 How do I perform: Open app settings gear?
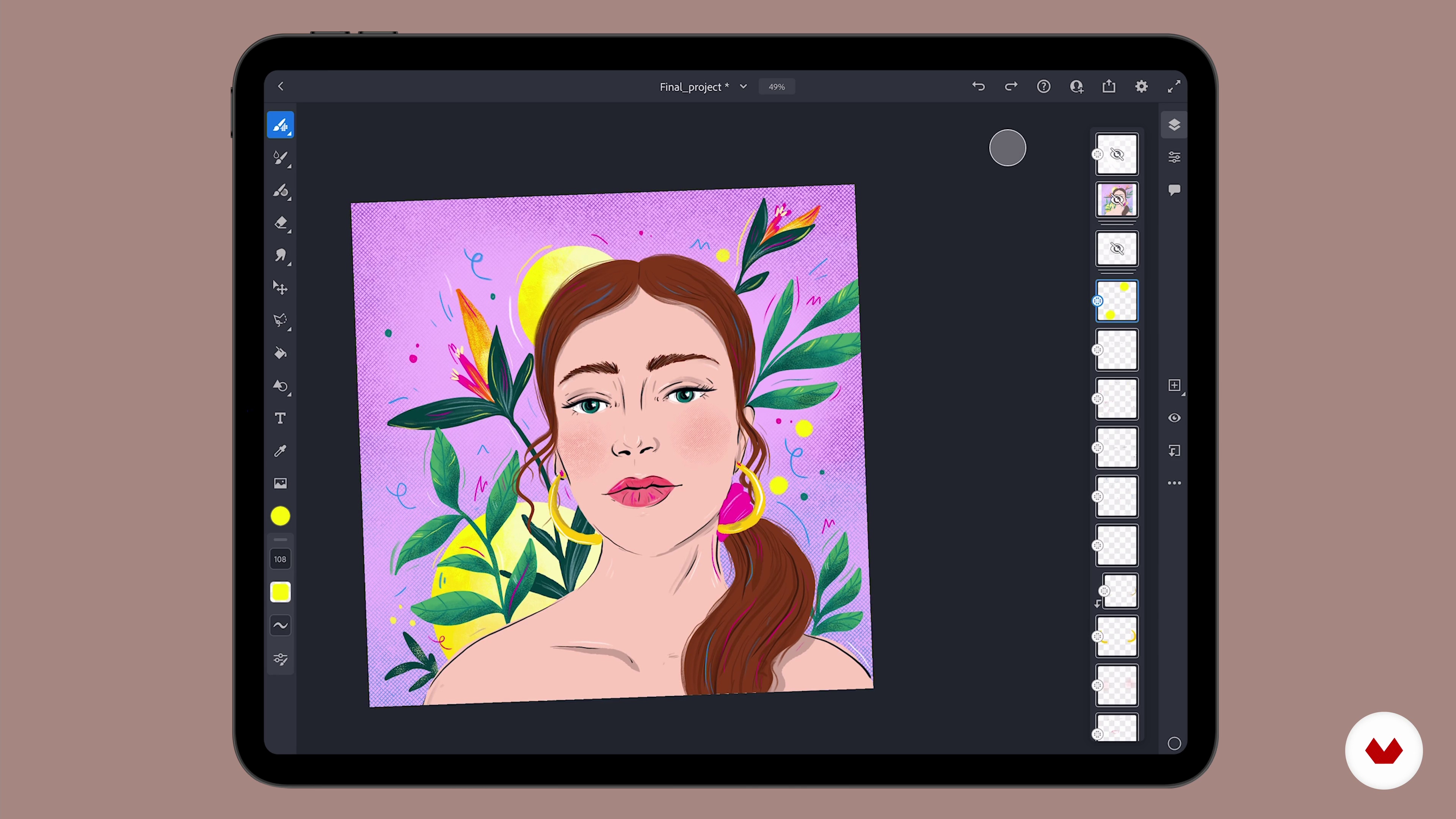(1142, 86)
